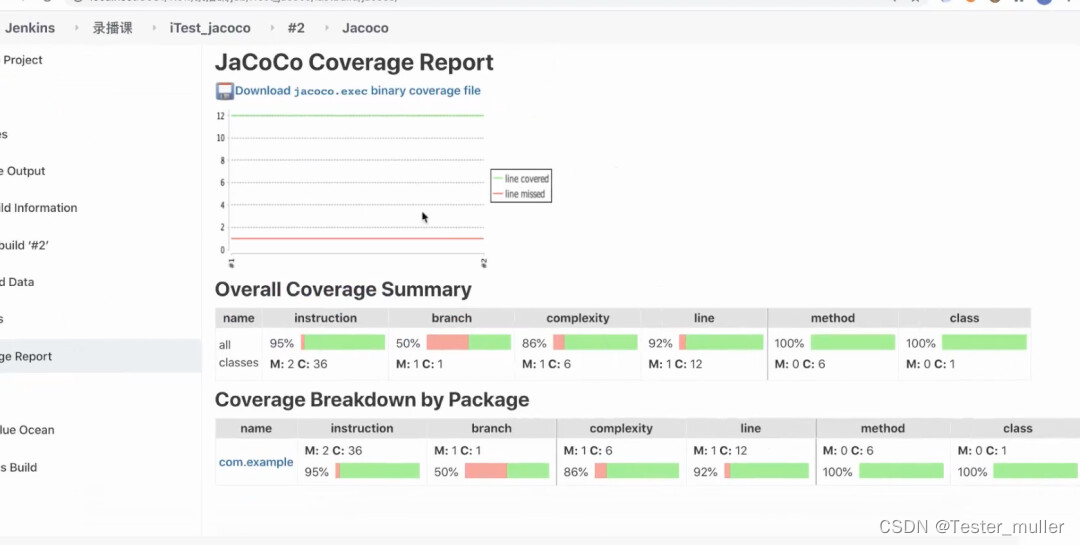Go to Previous Build sidebar item
The image size is (1080, 545).
[19, 467]
